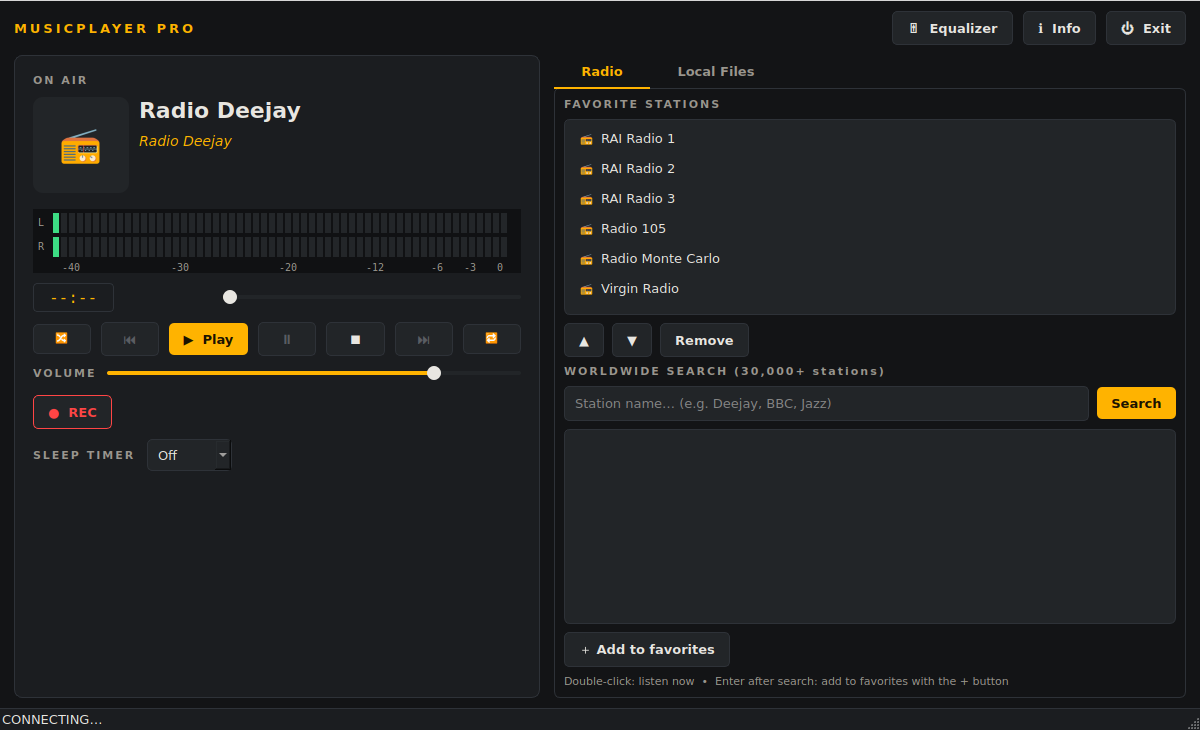Select RAI Radio 2 in favorites
This screenshot has width=1200, height=730.
pyautogui.click(x=870, y=169)
